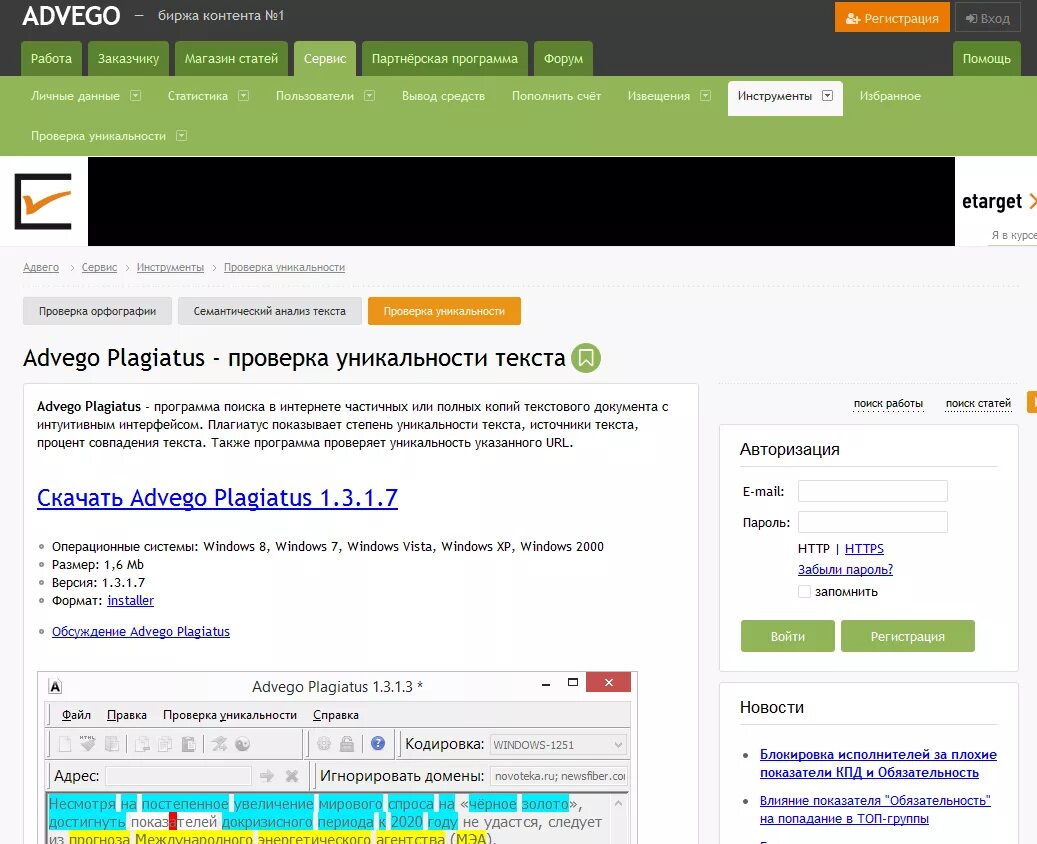Viewport: 1037px width, 844px height.
Task: Download Advego Plagiatus 1.3.1.7 link
Action: click(217, 497)
